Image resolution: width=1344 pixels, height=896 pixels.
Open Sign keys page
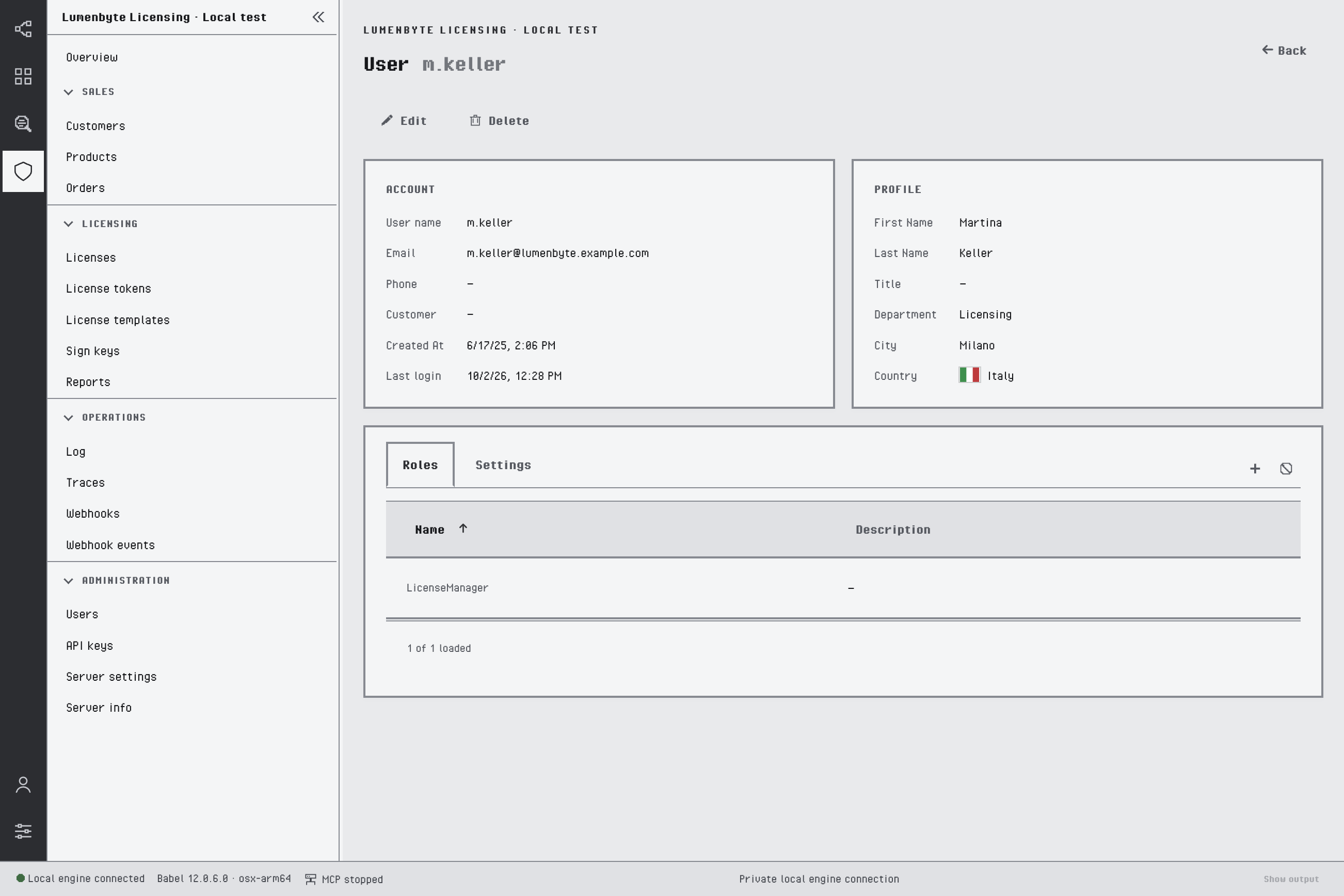pos(92,351)
